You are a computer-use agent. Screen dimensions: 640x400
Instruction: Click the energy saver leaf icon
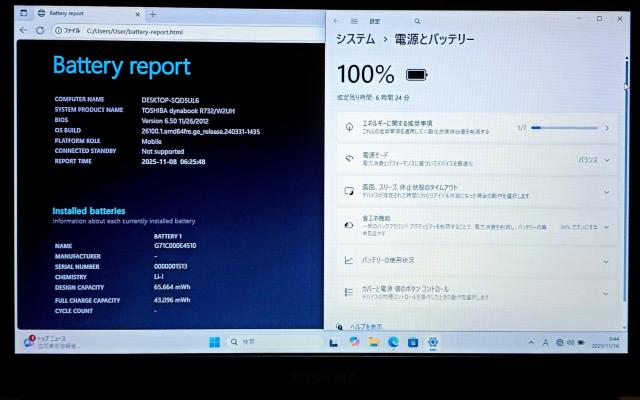(349, 225)
